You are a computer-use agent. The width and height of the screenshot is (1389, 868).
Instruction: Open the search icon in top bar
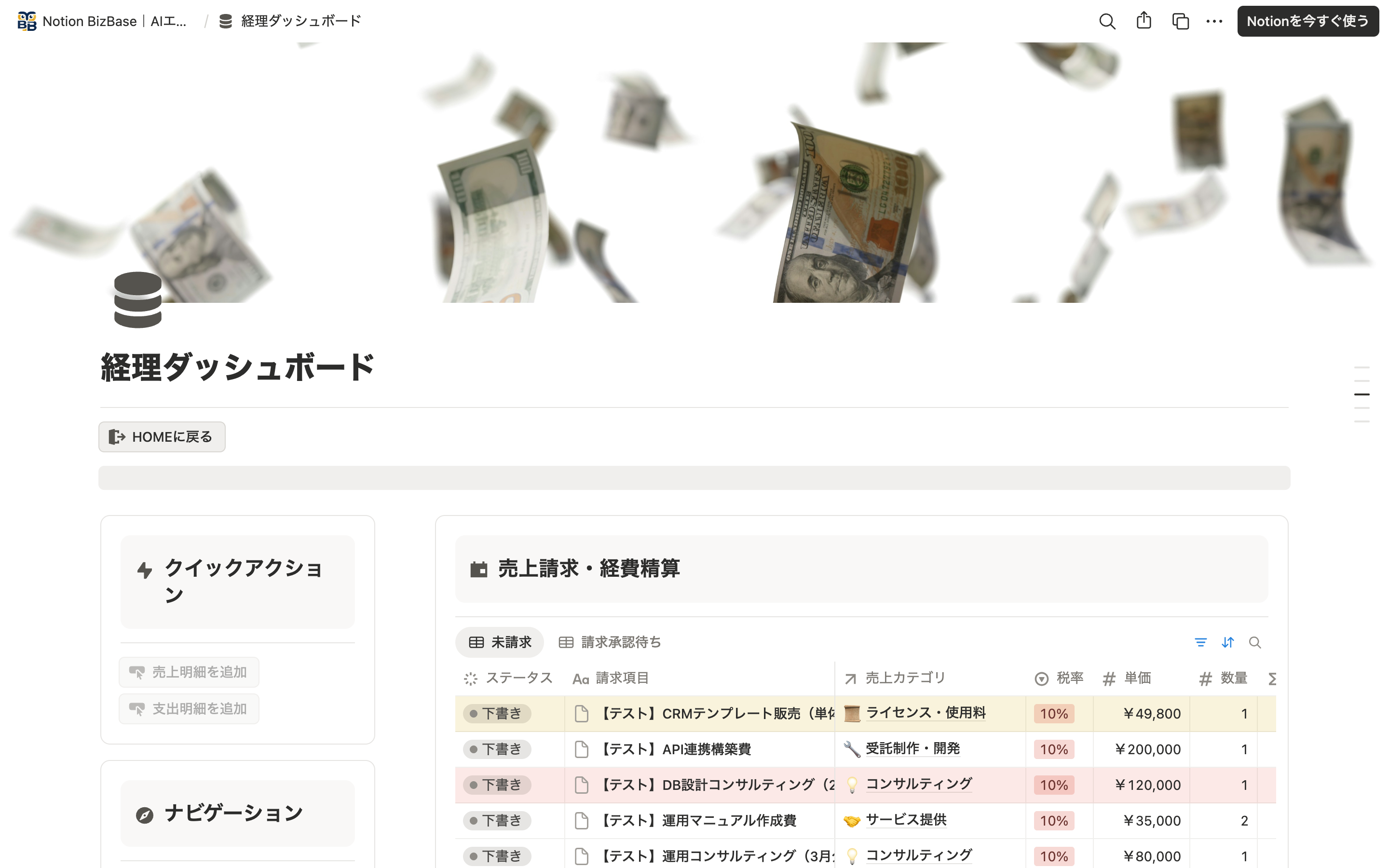1107,21
